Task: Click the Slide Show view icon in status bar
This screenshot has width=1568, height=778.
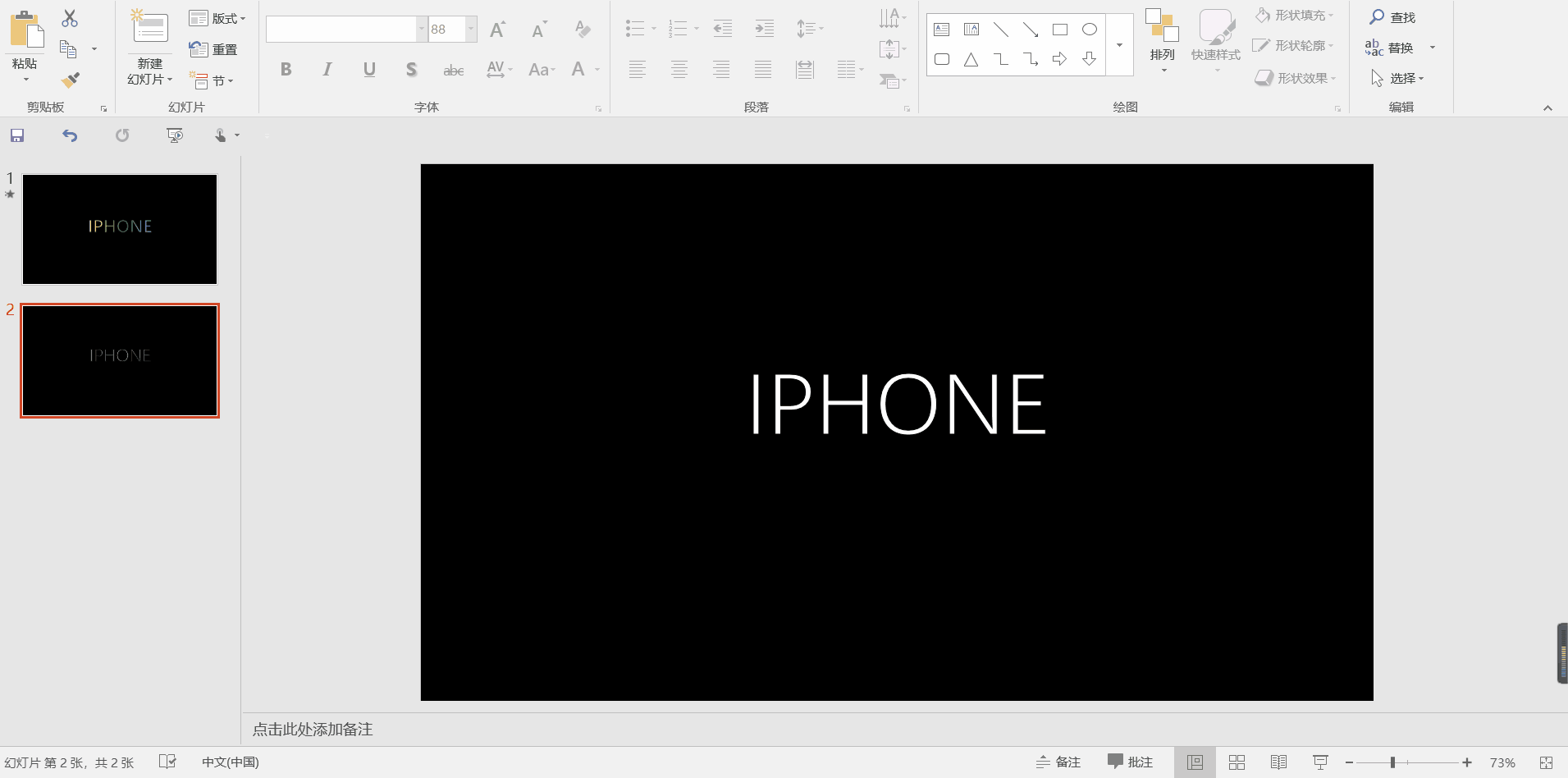Action: pyautogui.click(x=1320, y=762)
